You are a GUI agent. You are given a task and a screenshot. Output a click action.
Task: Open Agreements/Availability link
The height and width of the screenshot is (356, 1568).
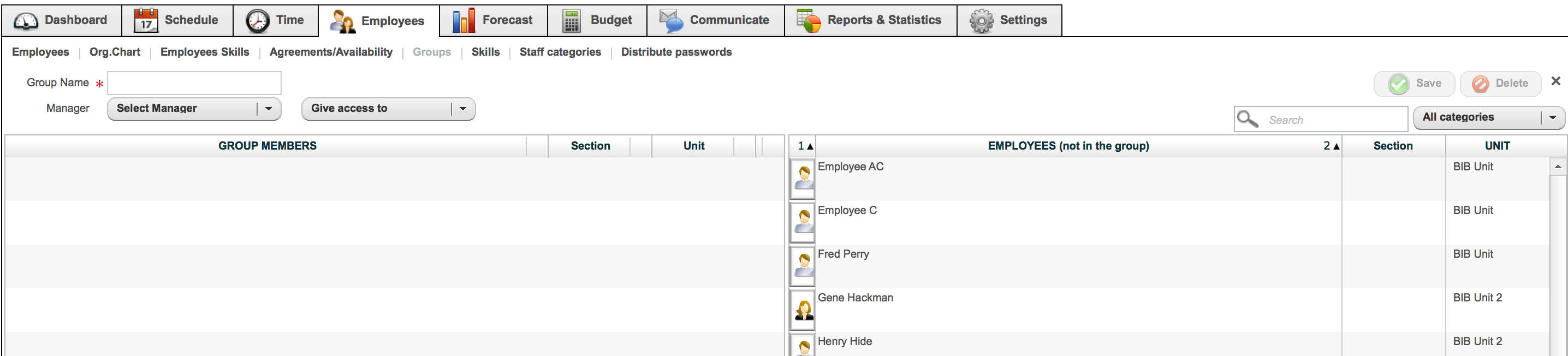pos(330,52)
